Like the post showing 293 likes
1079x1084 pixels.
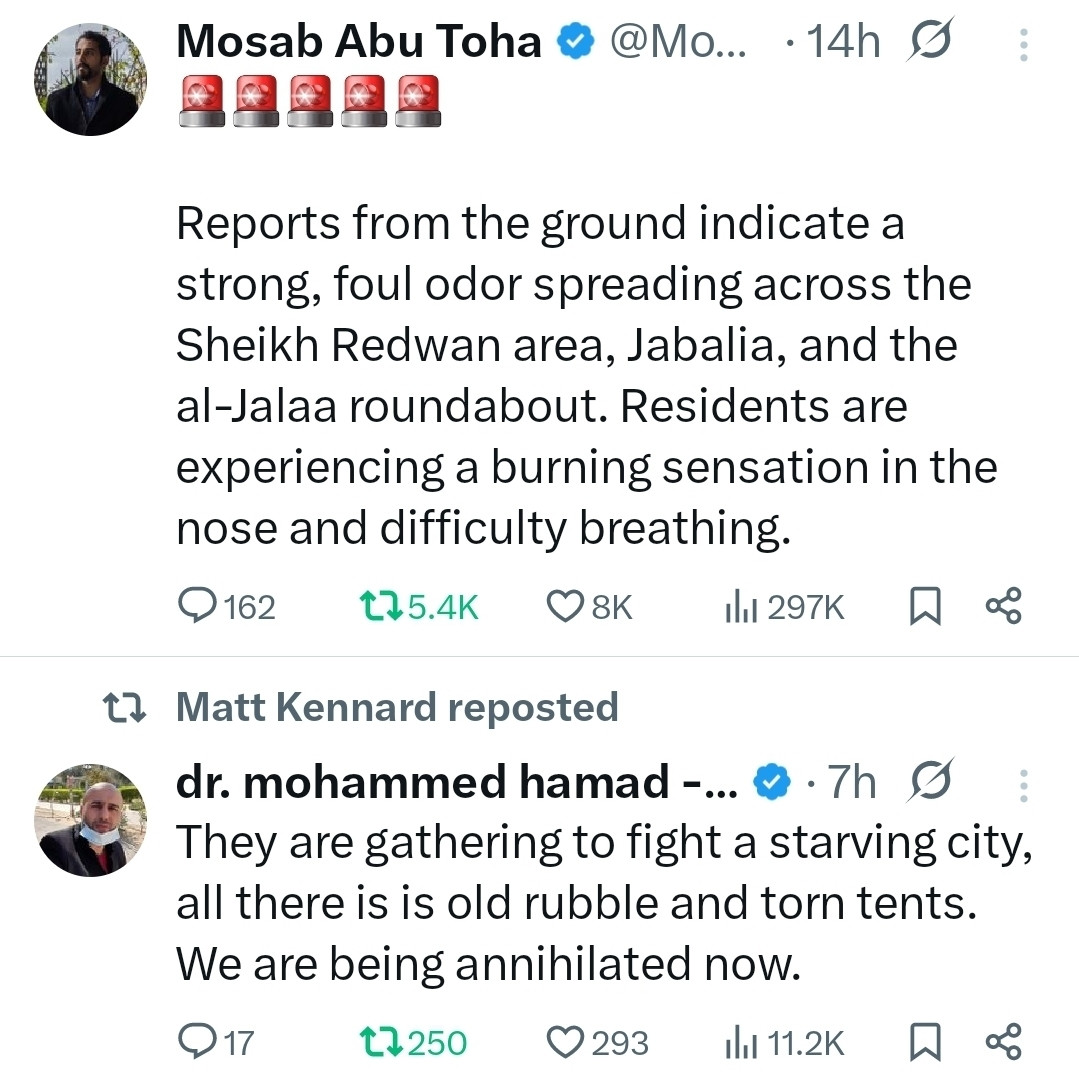tap(597, 1042)
